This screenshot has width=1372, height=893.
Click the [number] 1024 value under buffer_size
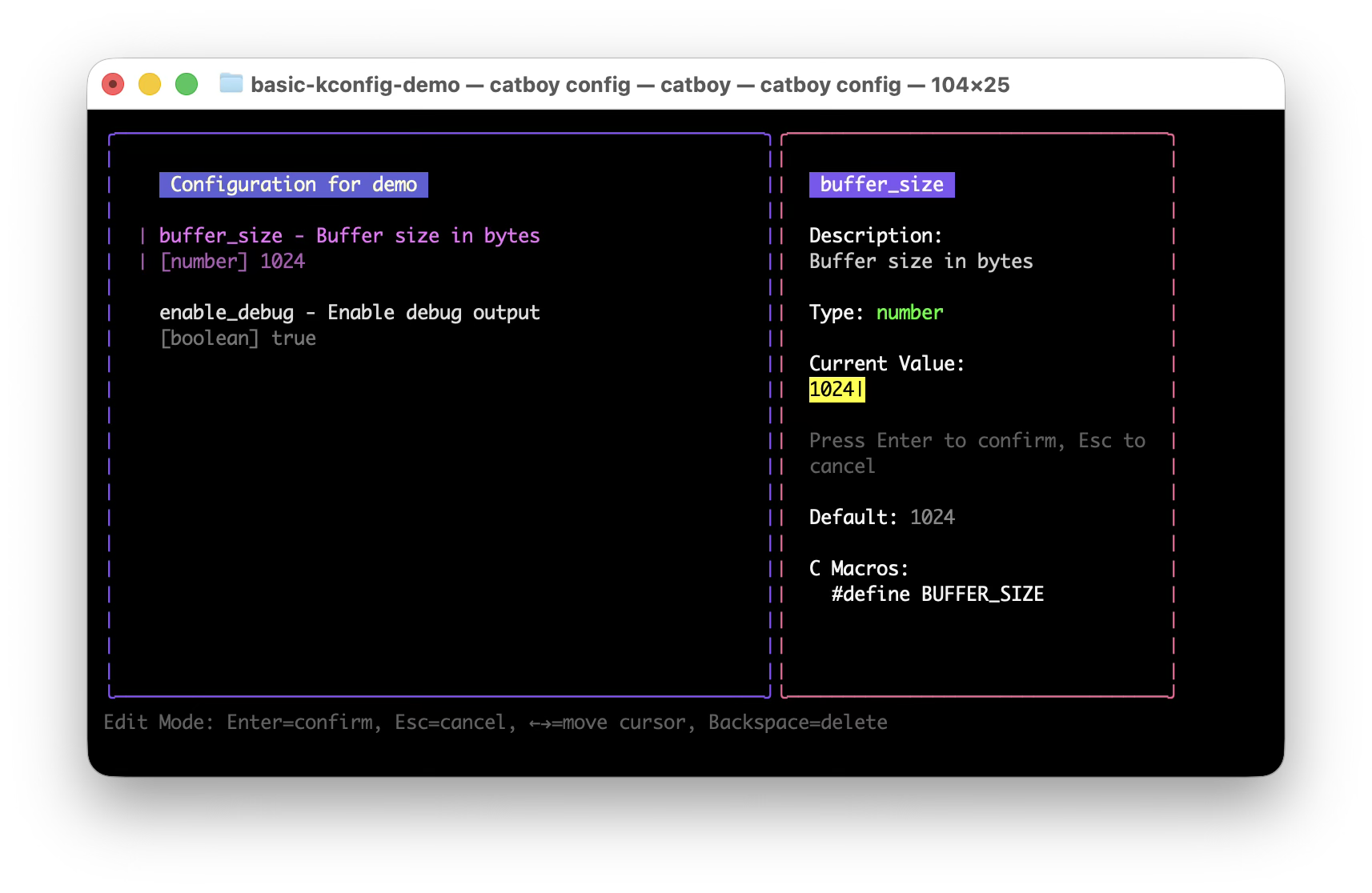[232, 261]
